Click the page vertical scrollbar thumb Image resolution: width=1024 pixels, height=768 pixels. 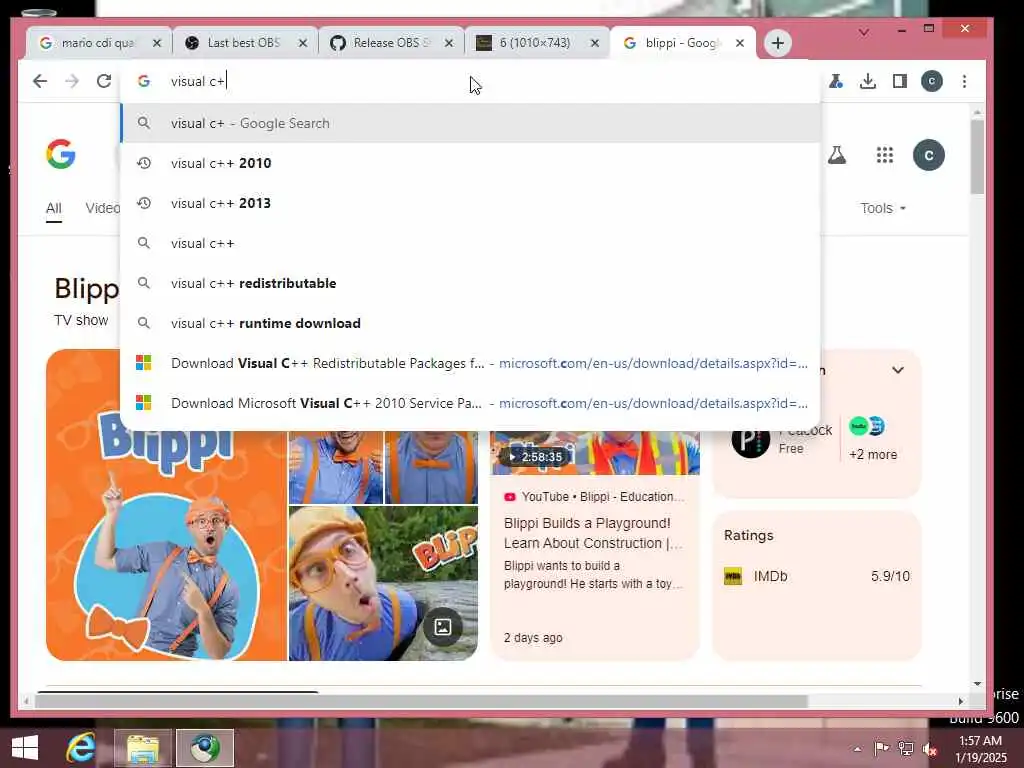click(x=977, y=157)
